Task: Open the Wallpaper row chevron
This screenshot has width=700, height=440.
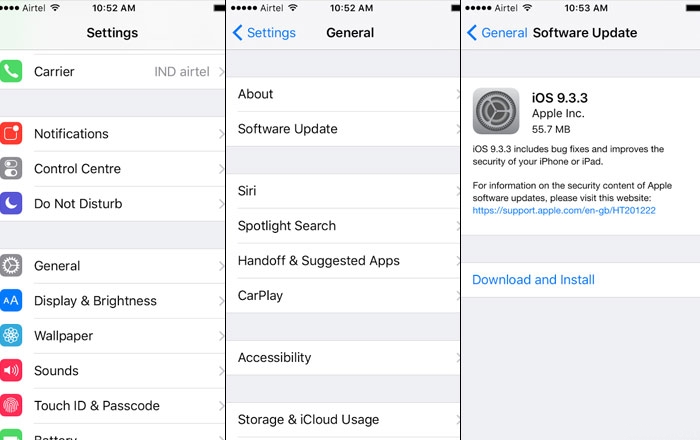Action: point(221,335)
